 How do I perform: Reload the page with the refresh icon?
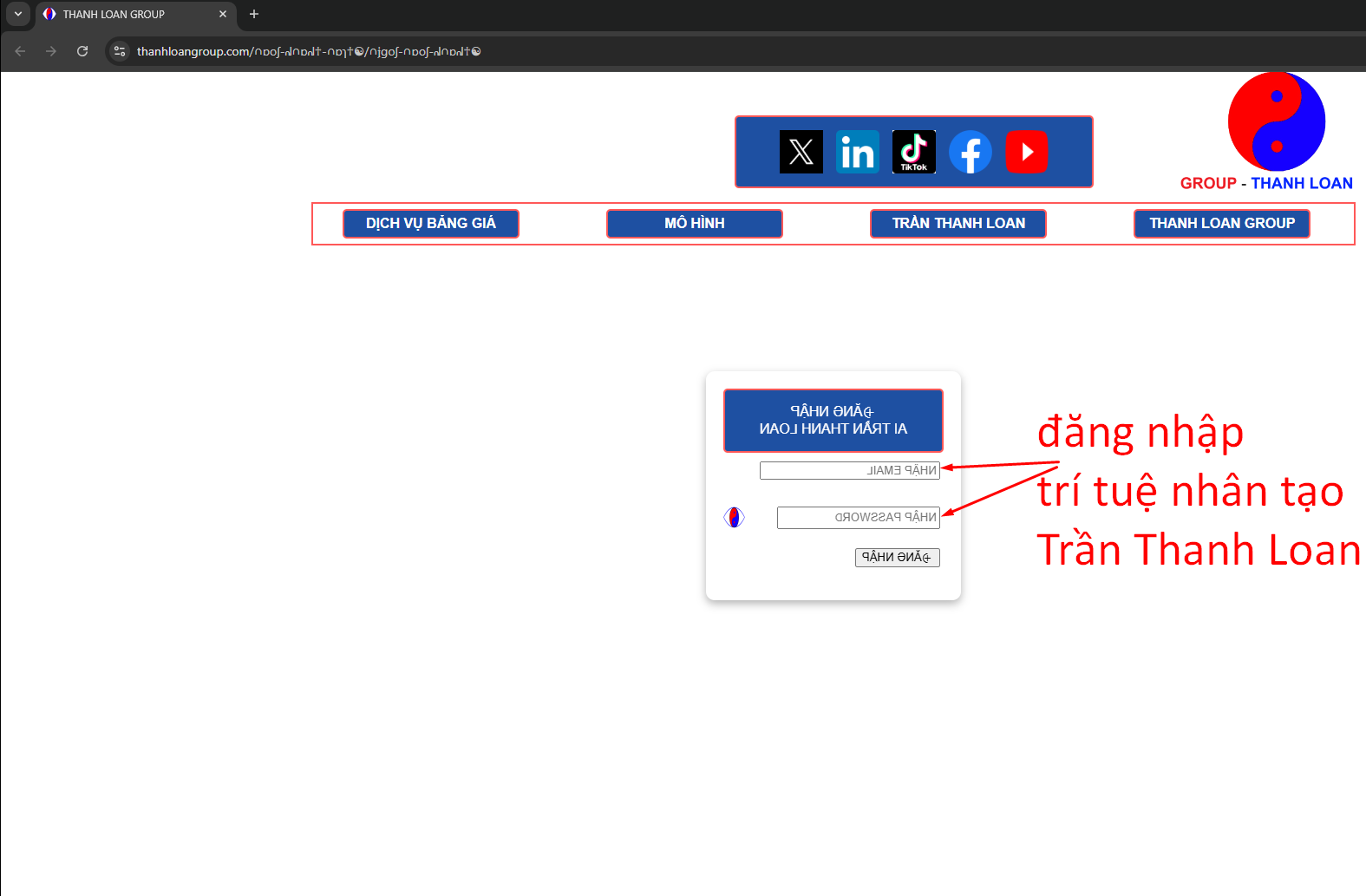point(82,51)
